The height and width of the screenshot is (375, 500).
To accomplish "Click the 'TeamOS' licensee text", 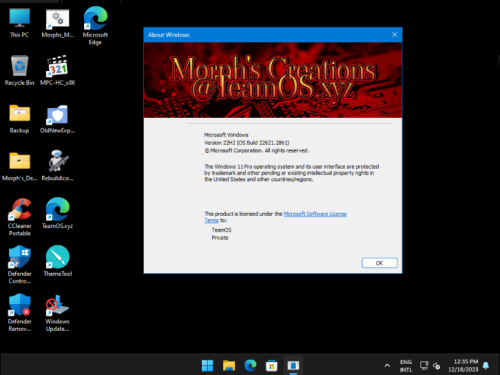I will (x=221, y=230).
